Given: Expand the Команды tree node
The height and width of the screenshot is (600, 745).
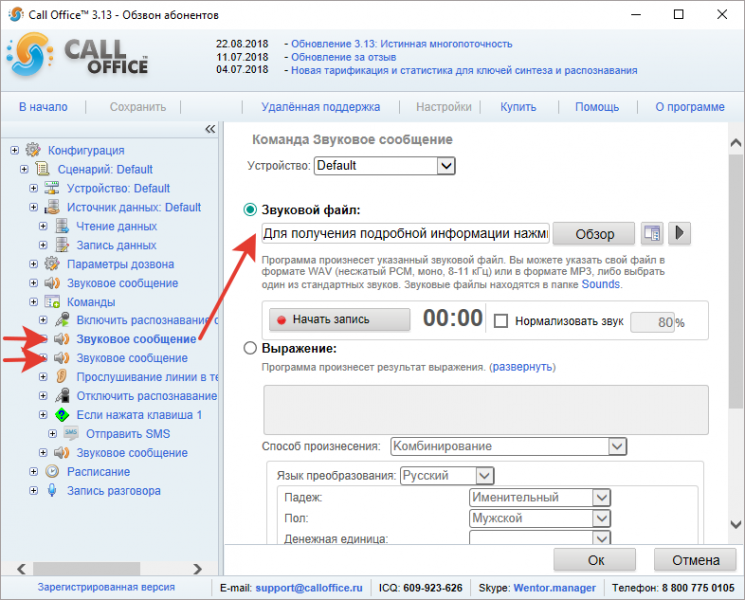Looking at the screenshot, I should [33, 302].
